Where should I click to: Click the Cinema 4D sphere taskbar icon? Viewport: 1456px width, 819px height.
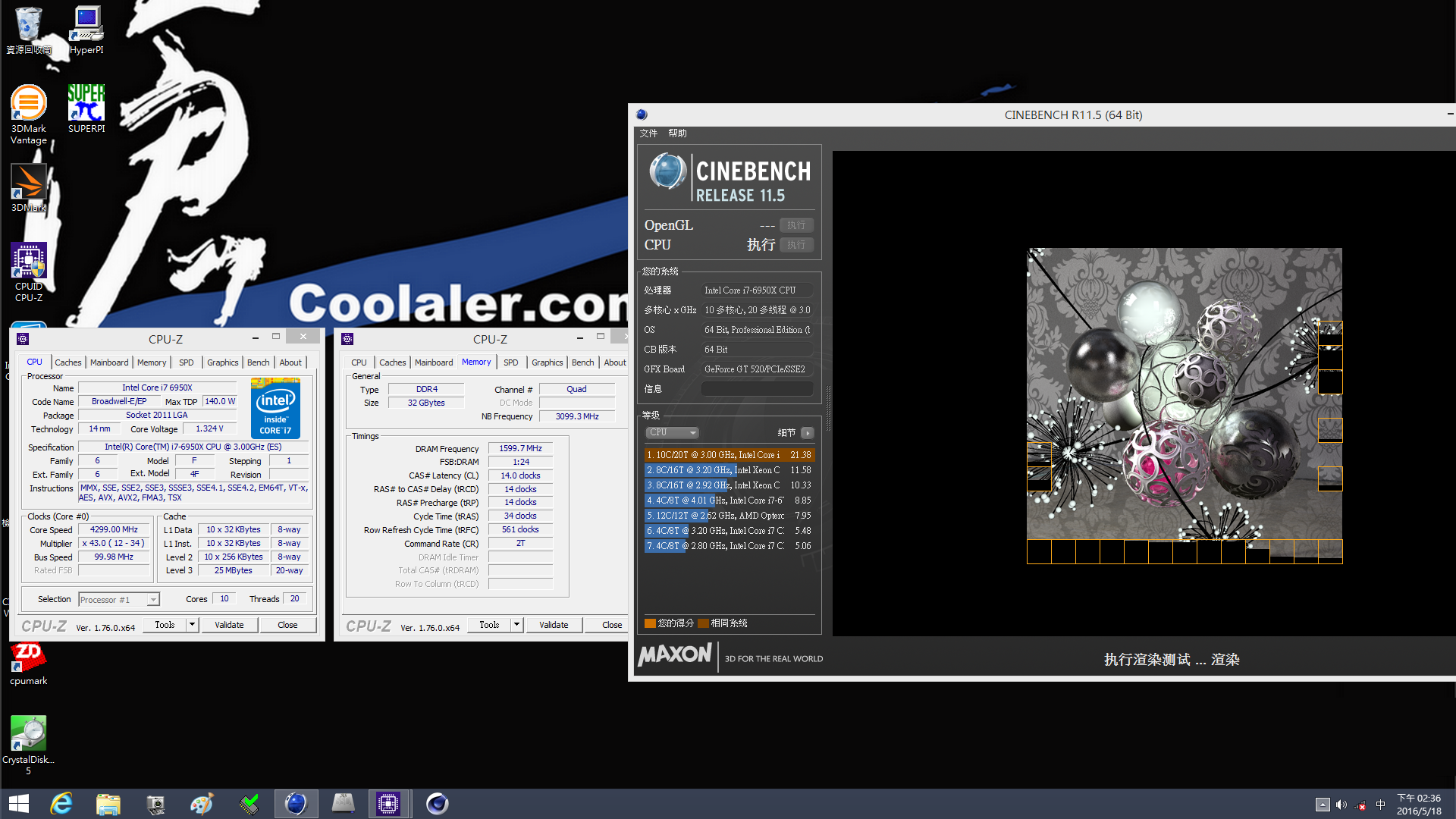tap(437, 804)
